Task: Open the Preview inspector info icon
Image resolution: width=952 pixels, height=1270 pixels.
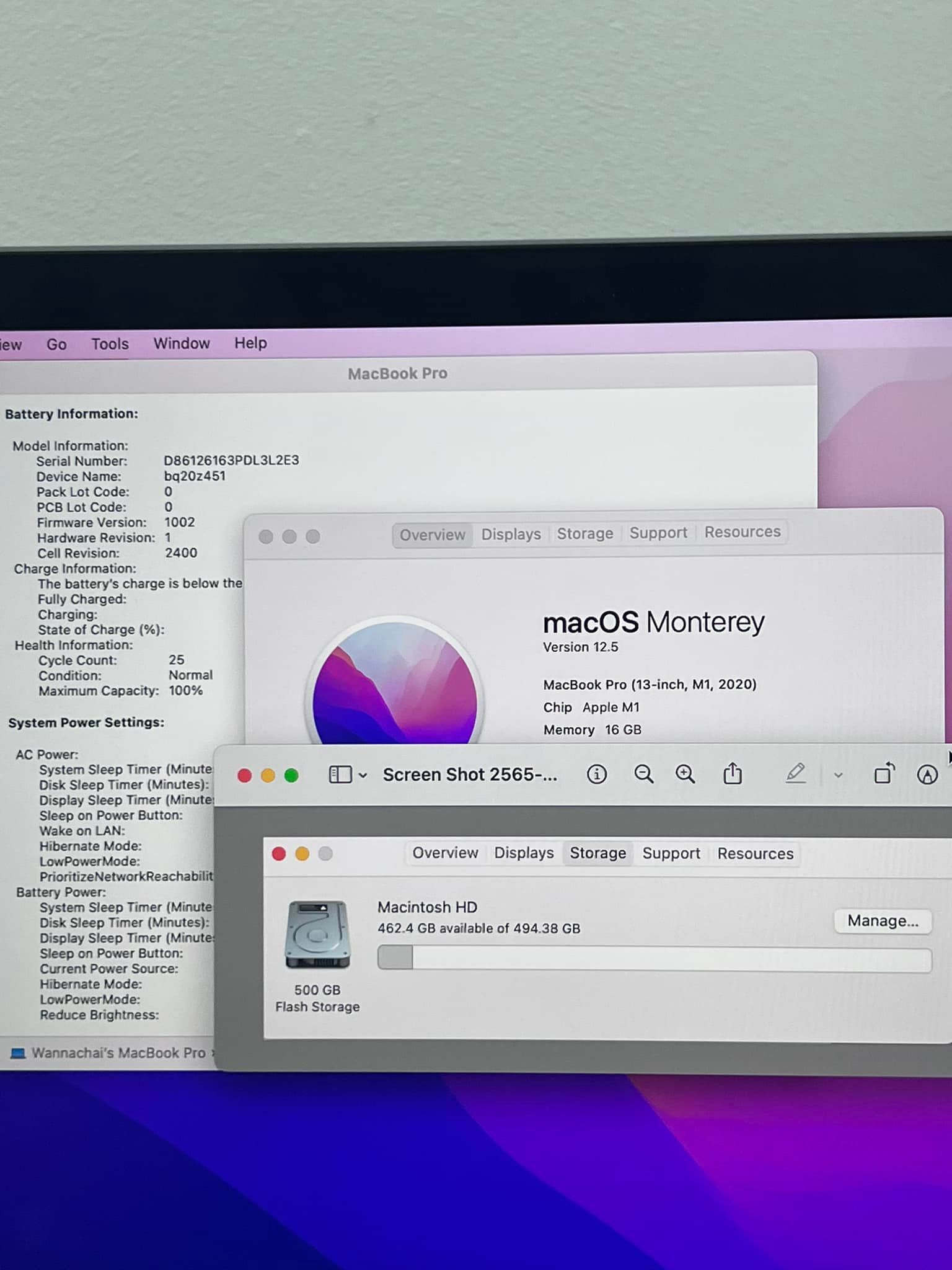Action: [x=596, y=774]
